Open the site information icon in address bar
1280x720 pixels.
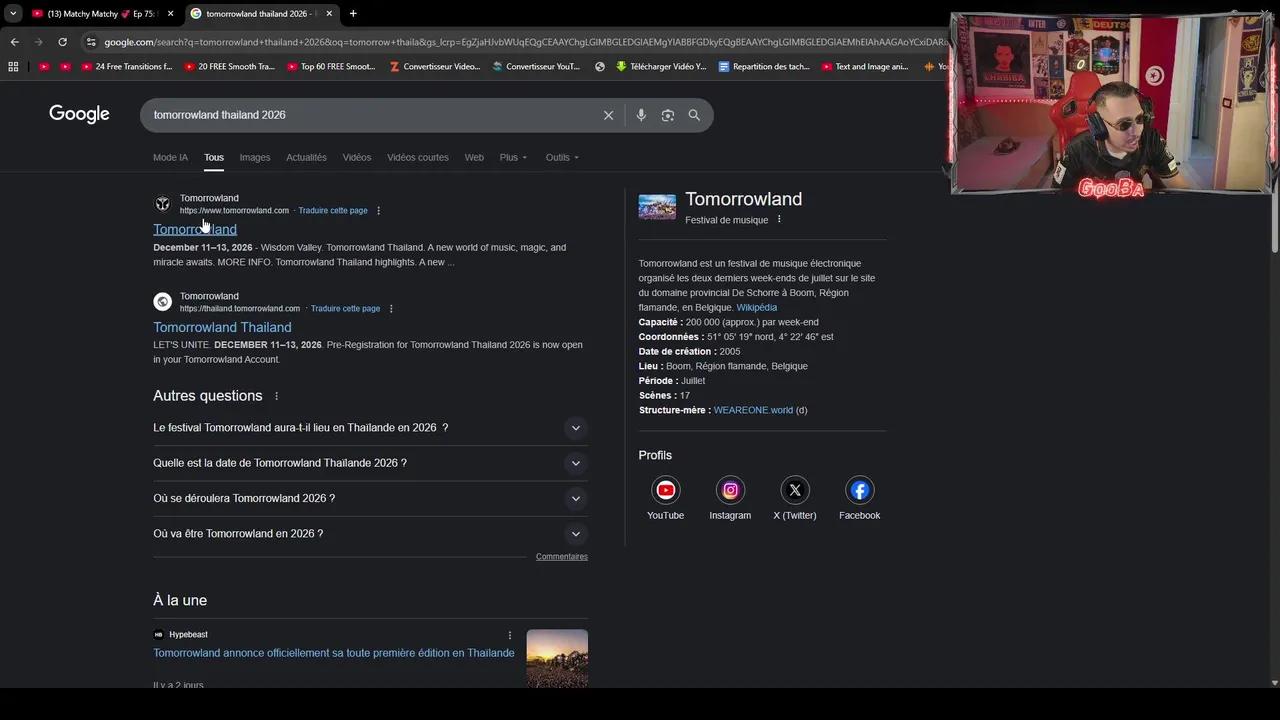point(91,42)
